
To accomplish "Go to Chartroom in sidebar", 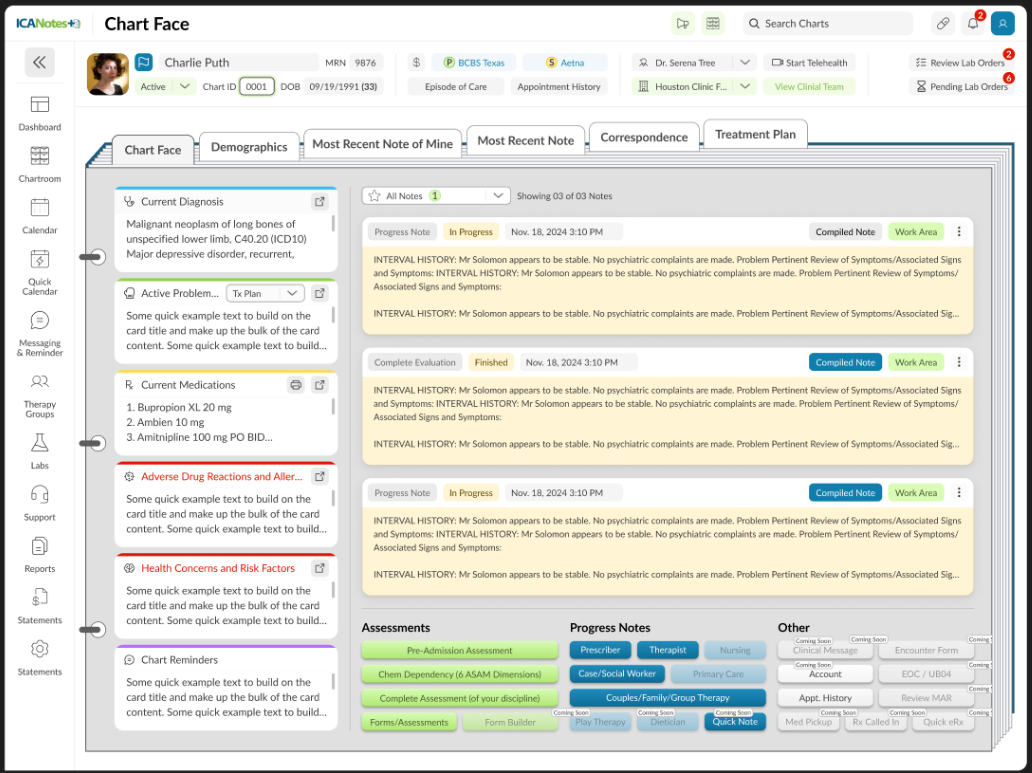I will 39,164.
